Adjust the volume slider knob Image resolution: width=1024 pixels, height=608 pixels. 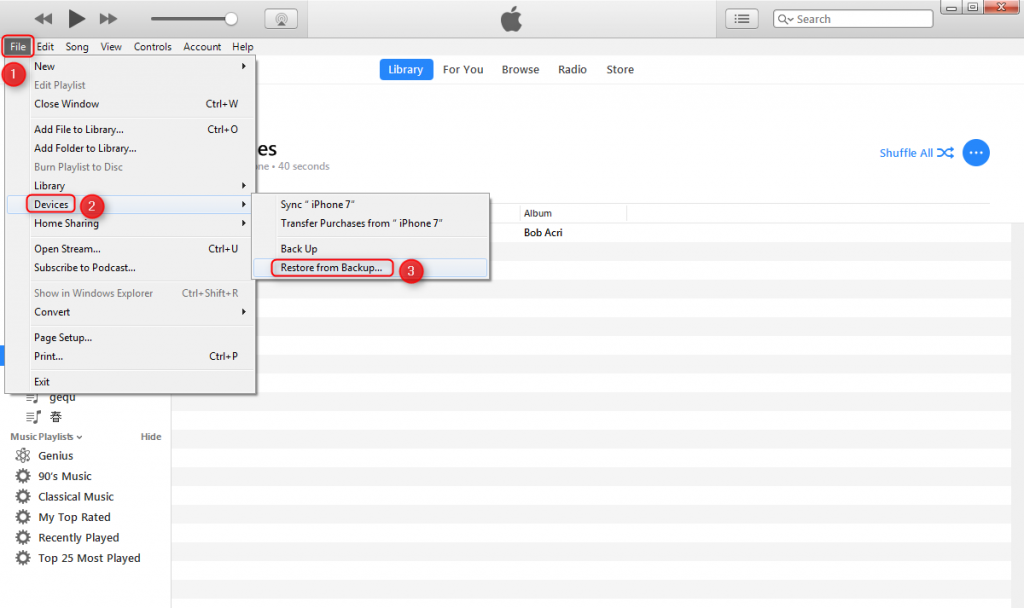(232, 19)
